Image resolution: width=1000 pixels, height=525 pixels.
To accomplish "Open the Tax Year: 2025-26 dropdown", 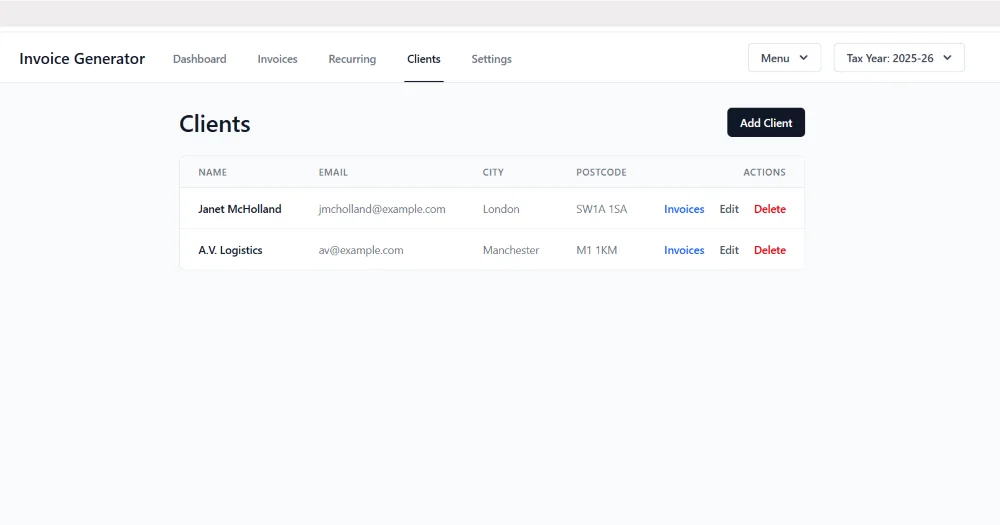I will pos(899,58).
